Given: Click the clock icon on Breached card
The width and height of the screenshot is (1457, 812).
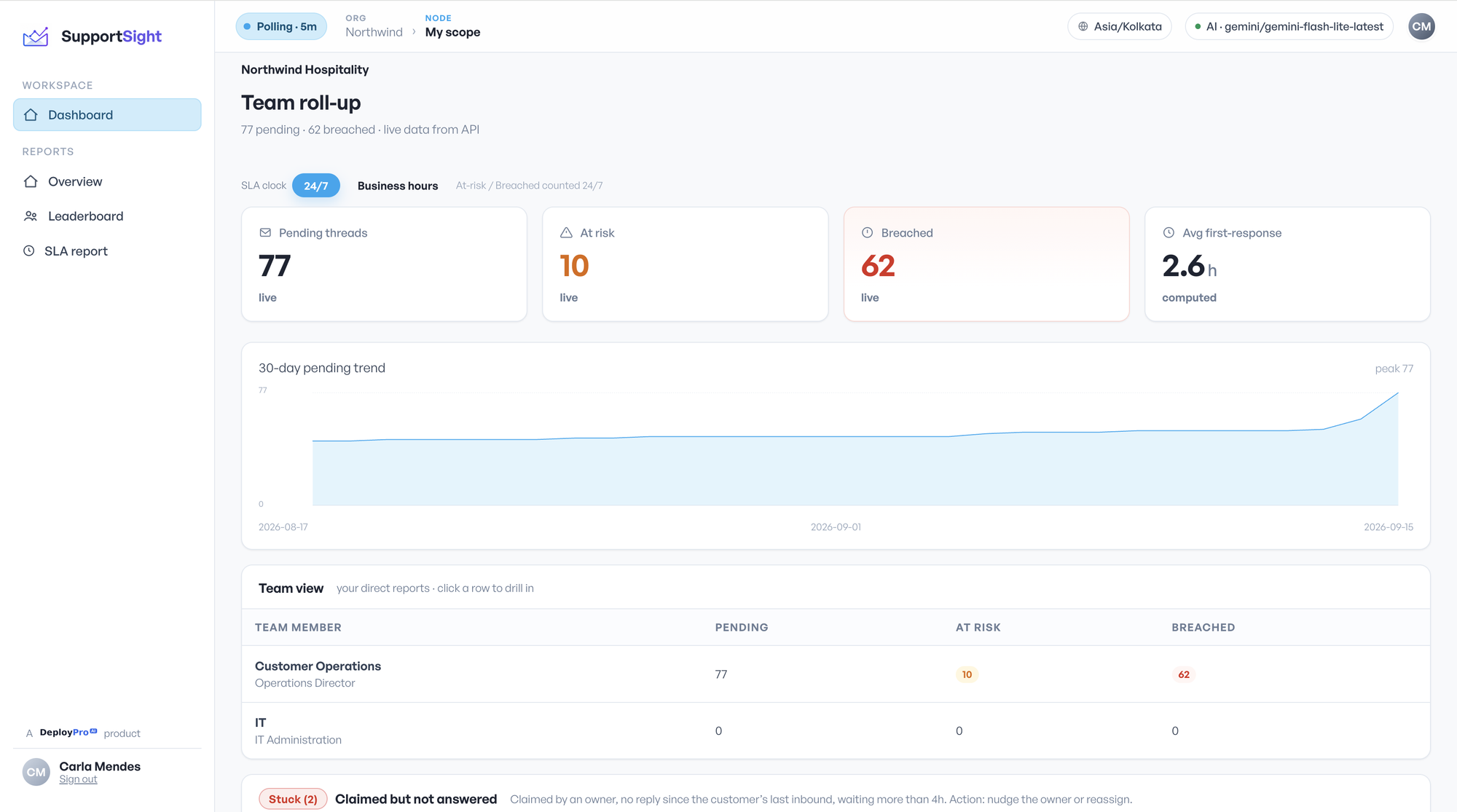Looking at the screenshot, I should (x=867, y=233).
